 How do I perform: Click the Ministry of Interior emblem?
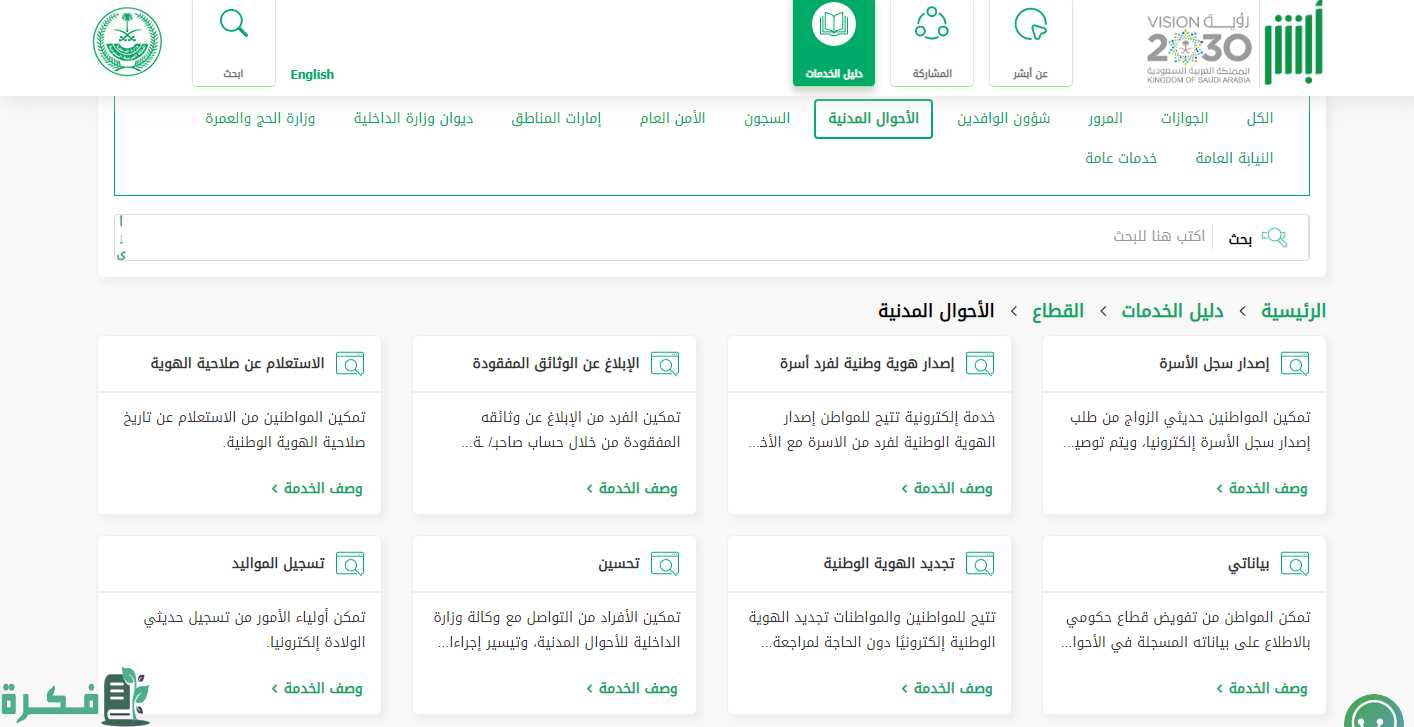point(127,42)
